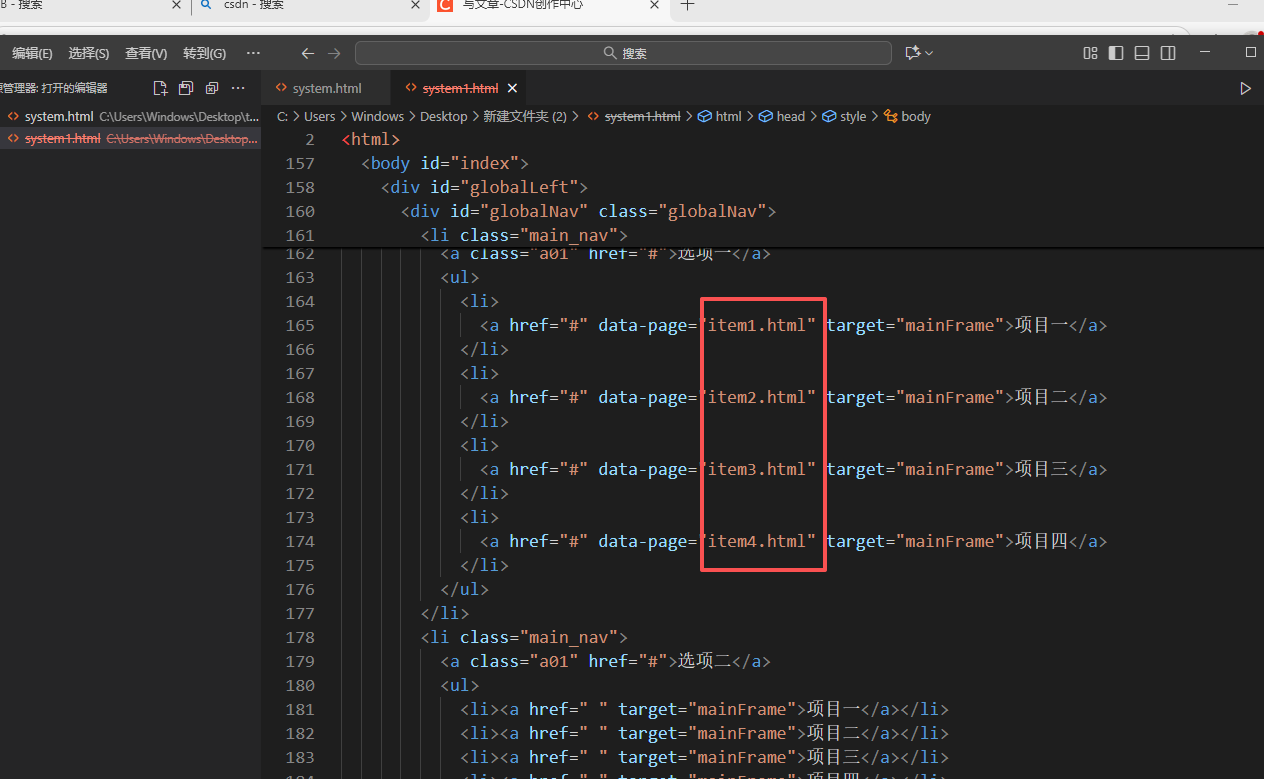
Task: Place cursor on 项目二 text at line 168
Action: [x=1042, y=397]
